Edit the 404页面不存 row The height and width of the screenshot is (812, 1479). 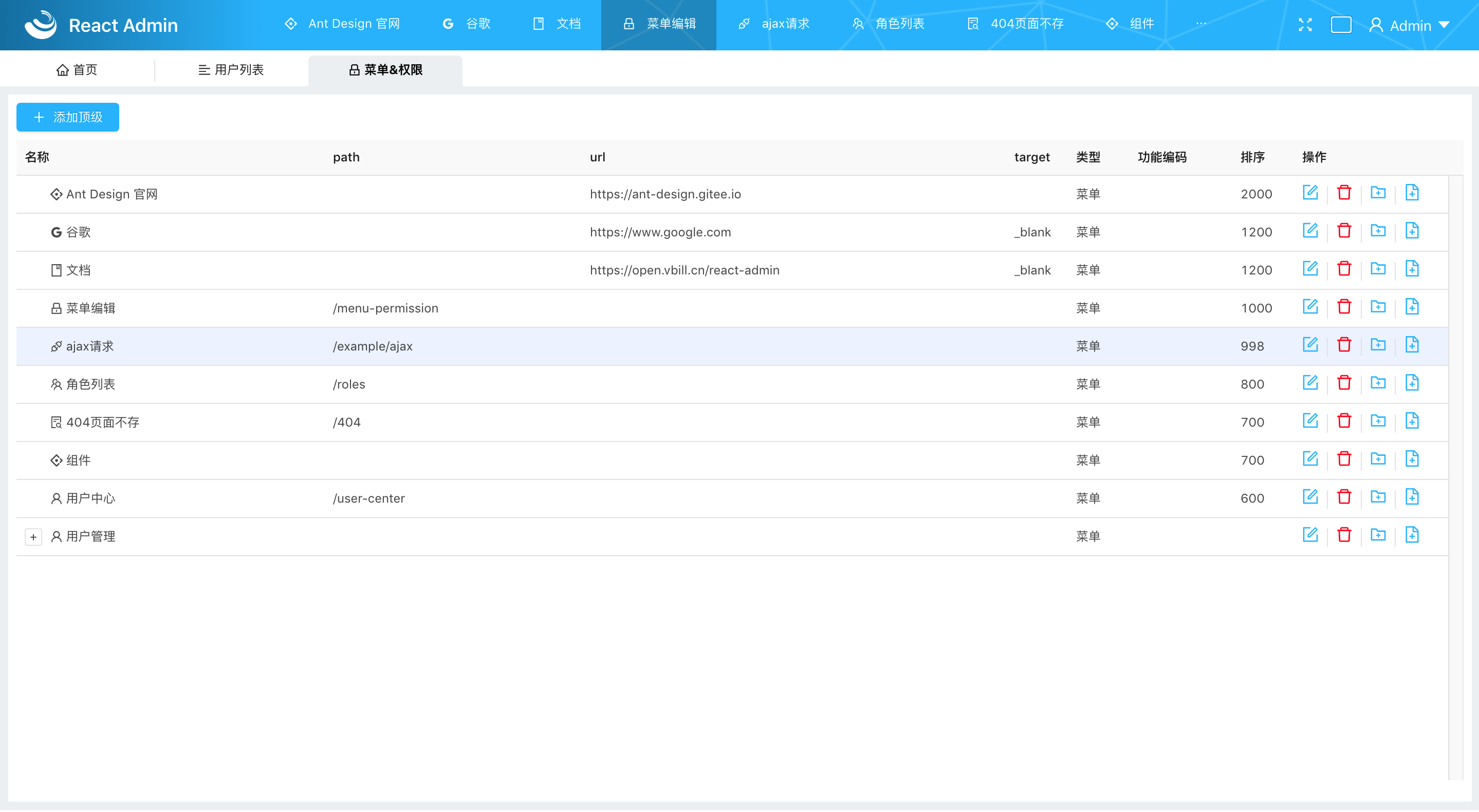(x=1309, y=420)
